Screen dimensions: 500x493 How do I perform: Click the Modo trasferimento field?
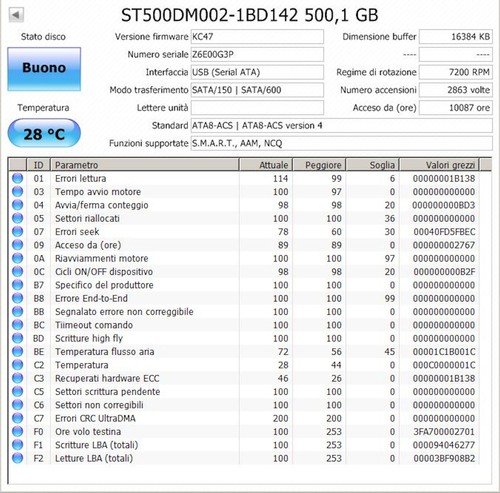click(x=257, y=90)
